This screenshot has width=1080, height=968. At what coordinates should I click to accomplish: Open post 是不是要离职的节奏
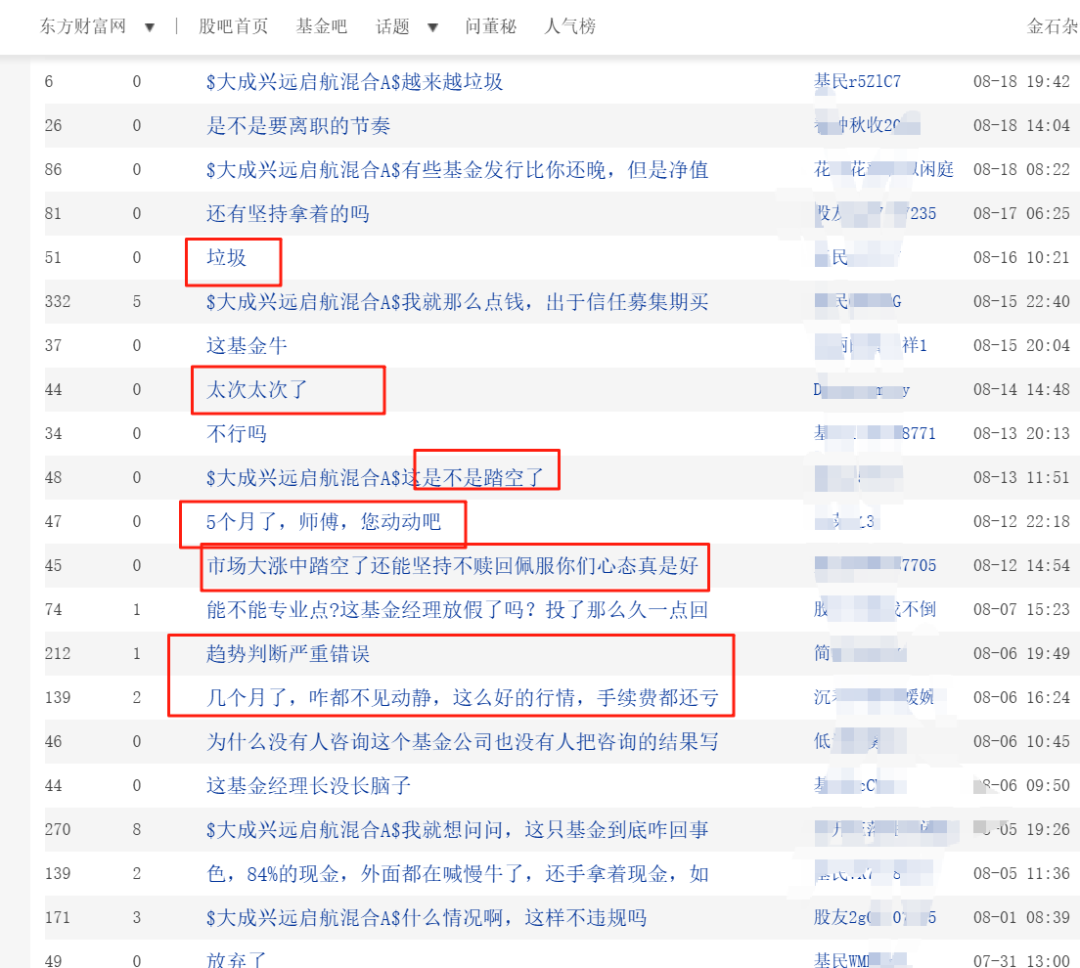click(298, 125)
